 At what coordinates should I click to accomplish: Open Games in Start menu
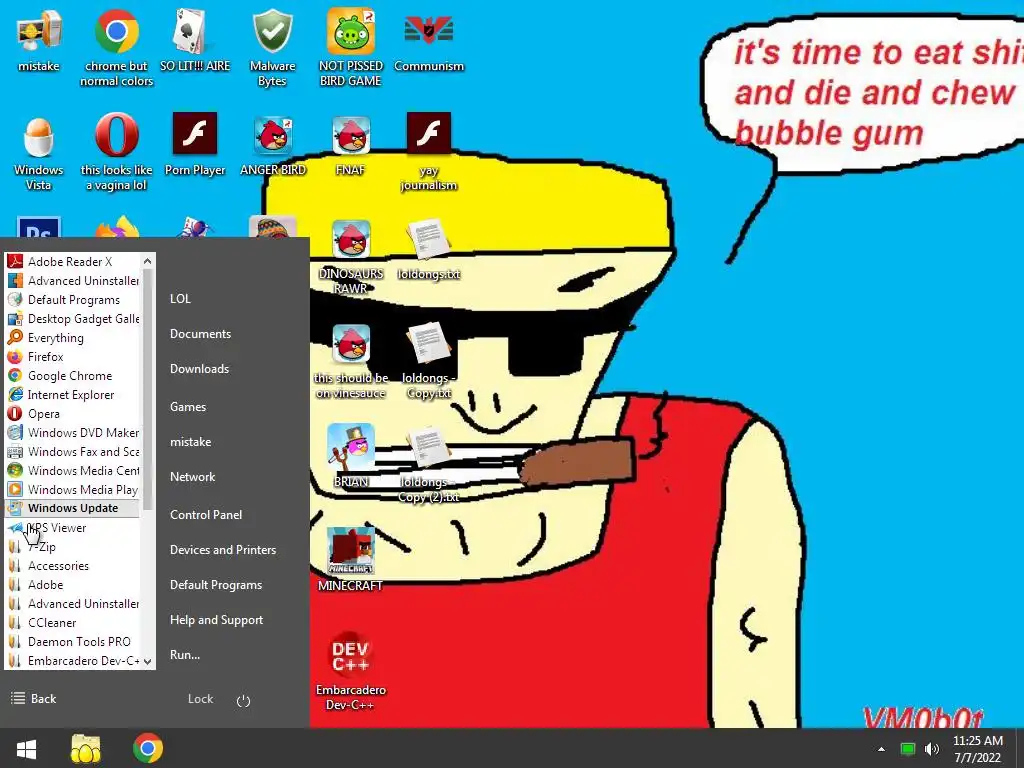(188, 407)
